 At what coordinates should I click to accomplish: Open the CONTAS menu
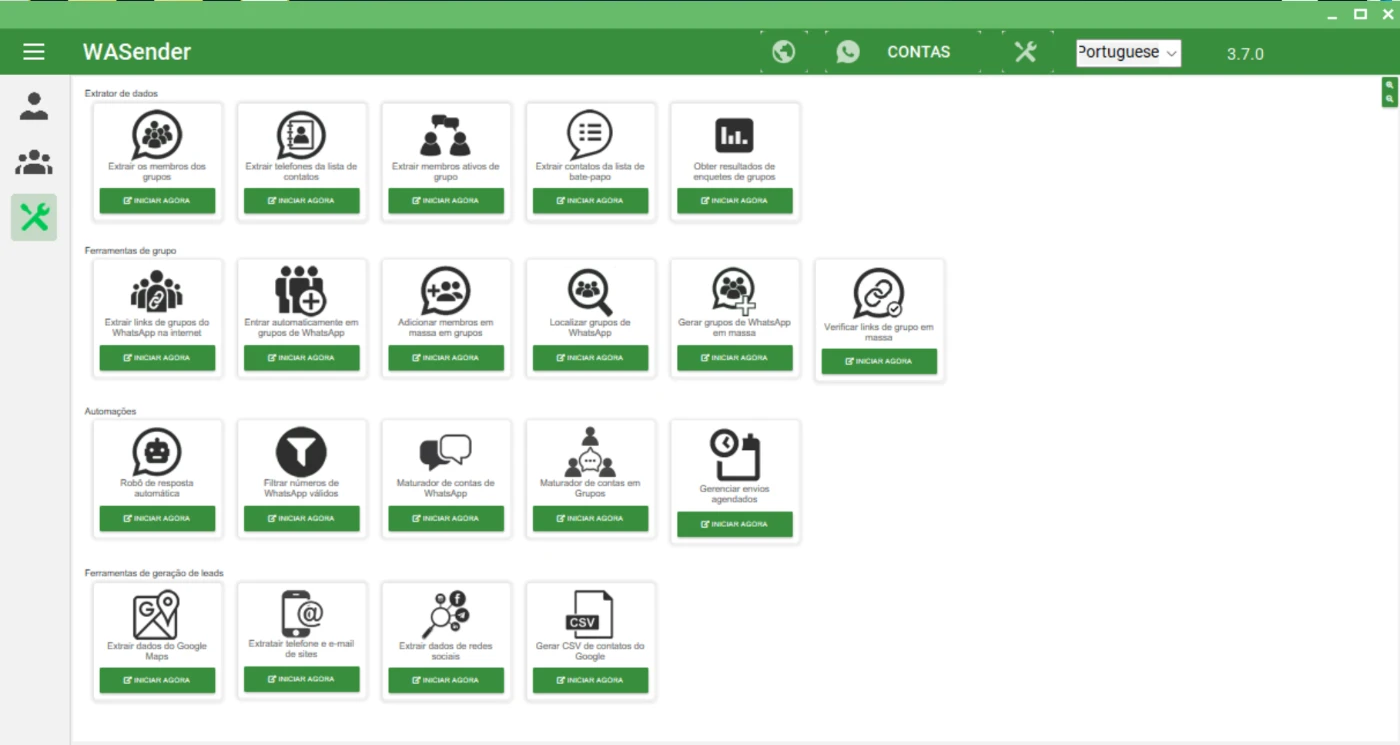(x=918, y=52)
